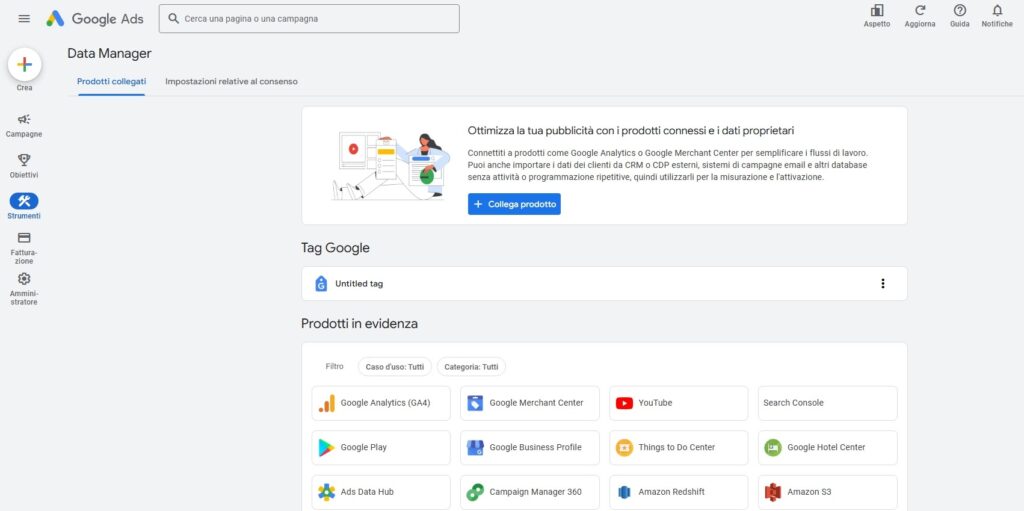Click the search field for pages or campaigns
The width and height of the screenshot is (1024, 511).
pyautogui.click(x=310, y=19)
